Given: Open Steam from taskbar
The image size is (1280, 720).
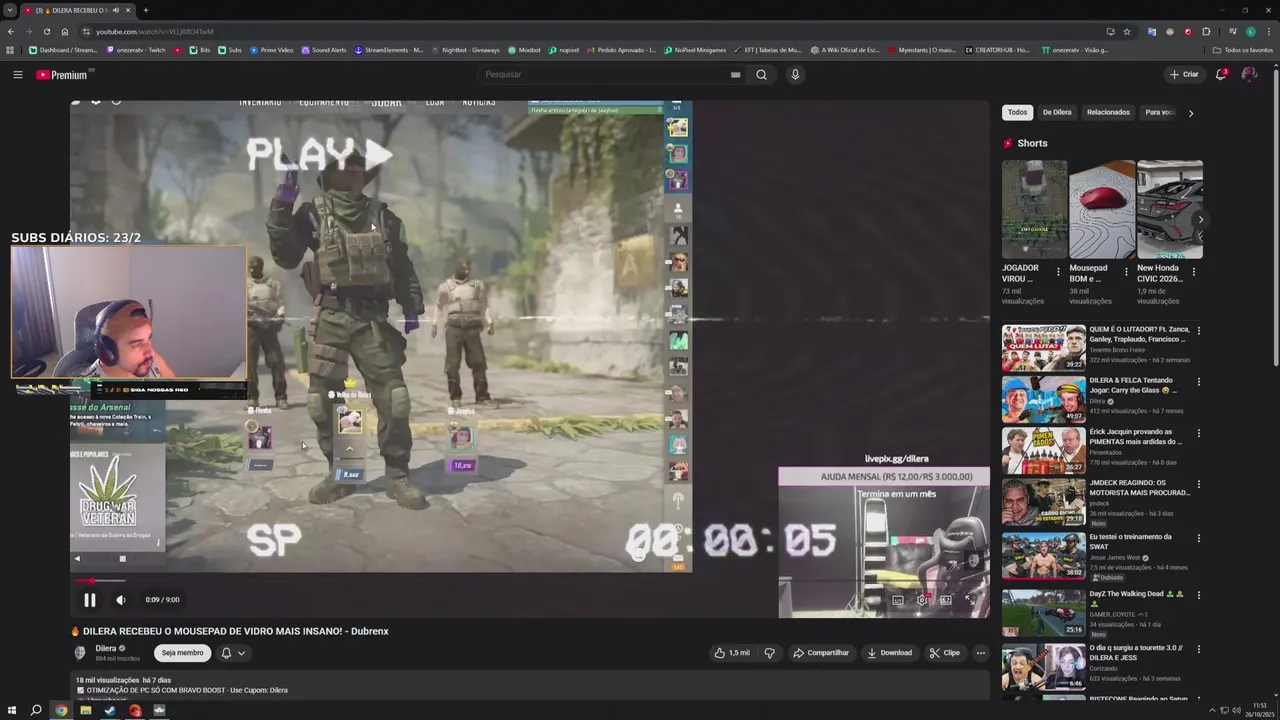Looking at the screenshot, I should click(110, 711).
